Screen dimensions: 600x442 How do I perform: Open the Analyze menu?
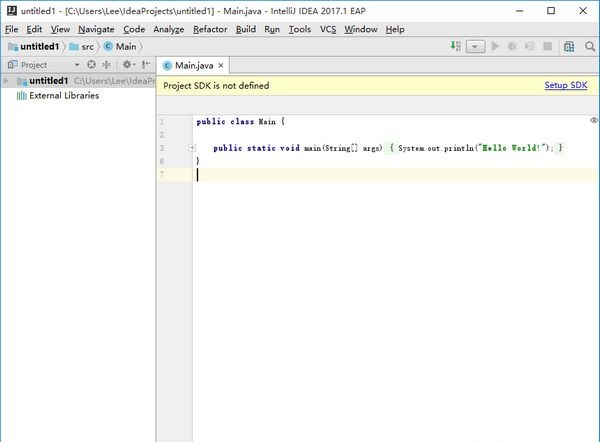coord(169,29)
